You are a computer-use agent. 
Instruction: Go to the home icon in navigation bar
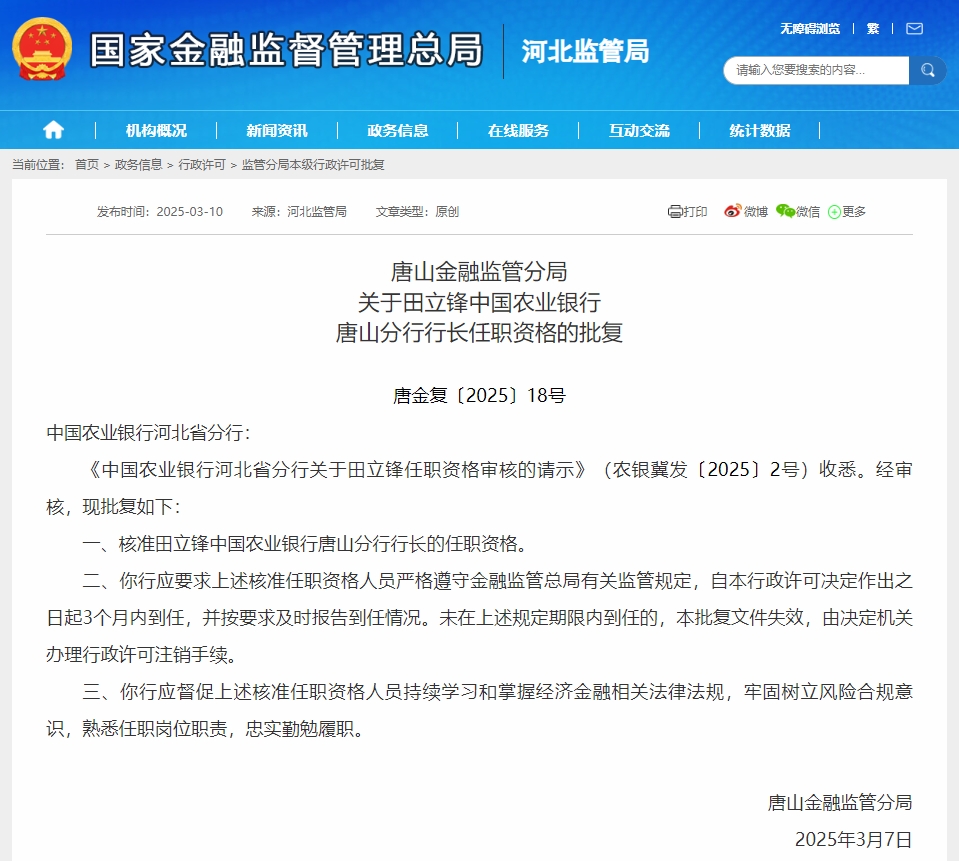pos(53,130)
